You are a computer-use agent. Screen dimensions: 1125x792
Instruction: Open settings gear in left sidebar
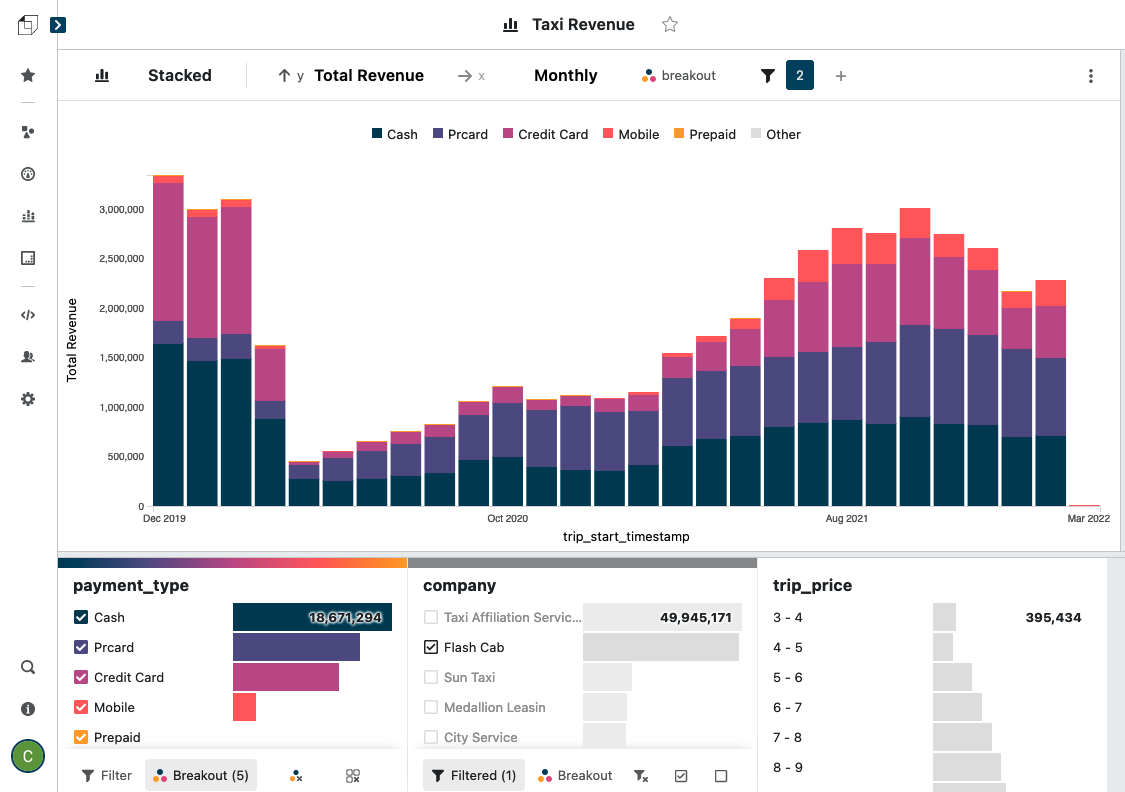tap(28, 399)
